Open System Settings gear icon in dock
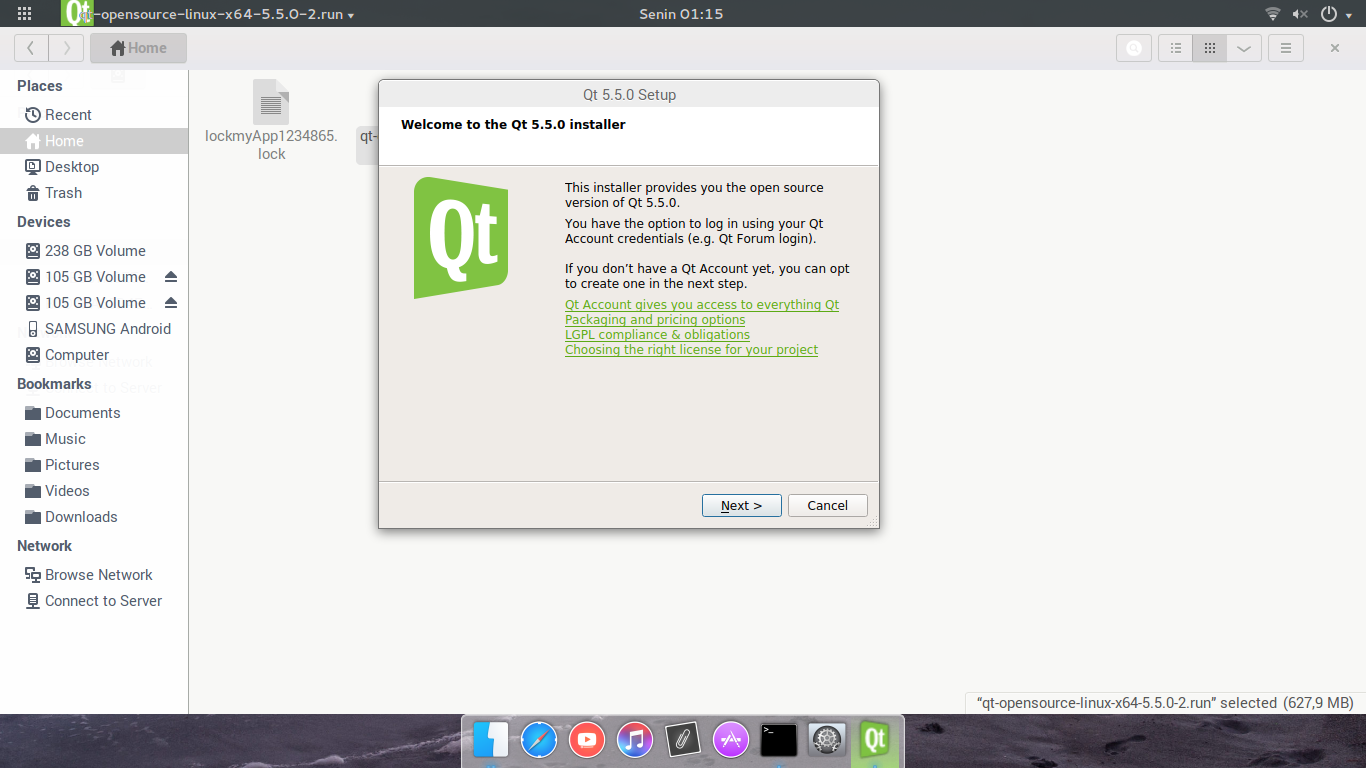Image resolution: width=1366 pixels, height=768 pixels. [x=827, y=740]
